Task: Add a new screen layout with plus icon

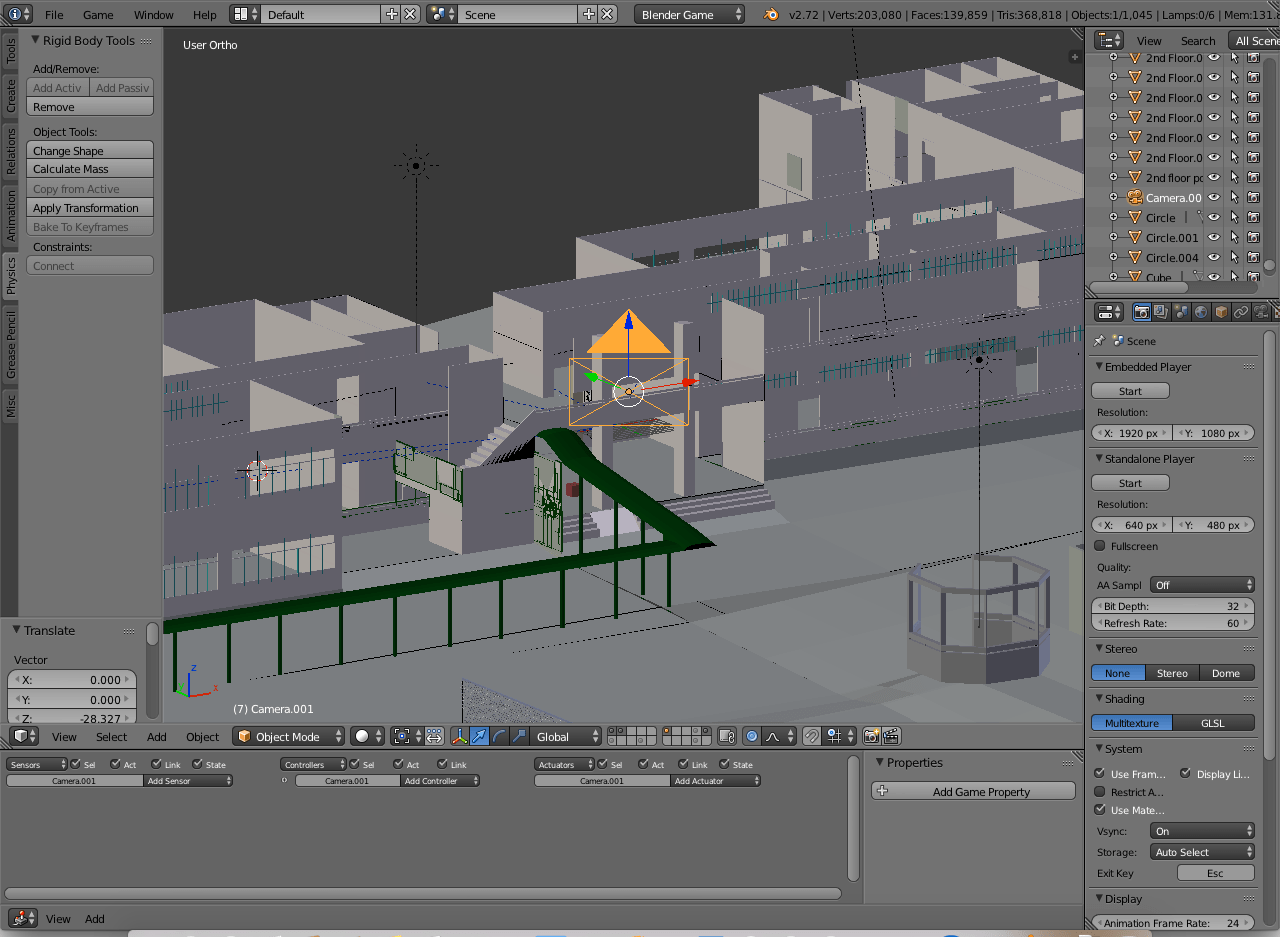Action: pos(392,14)
